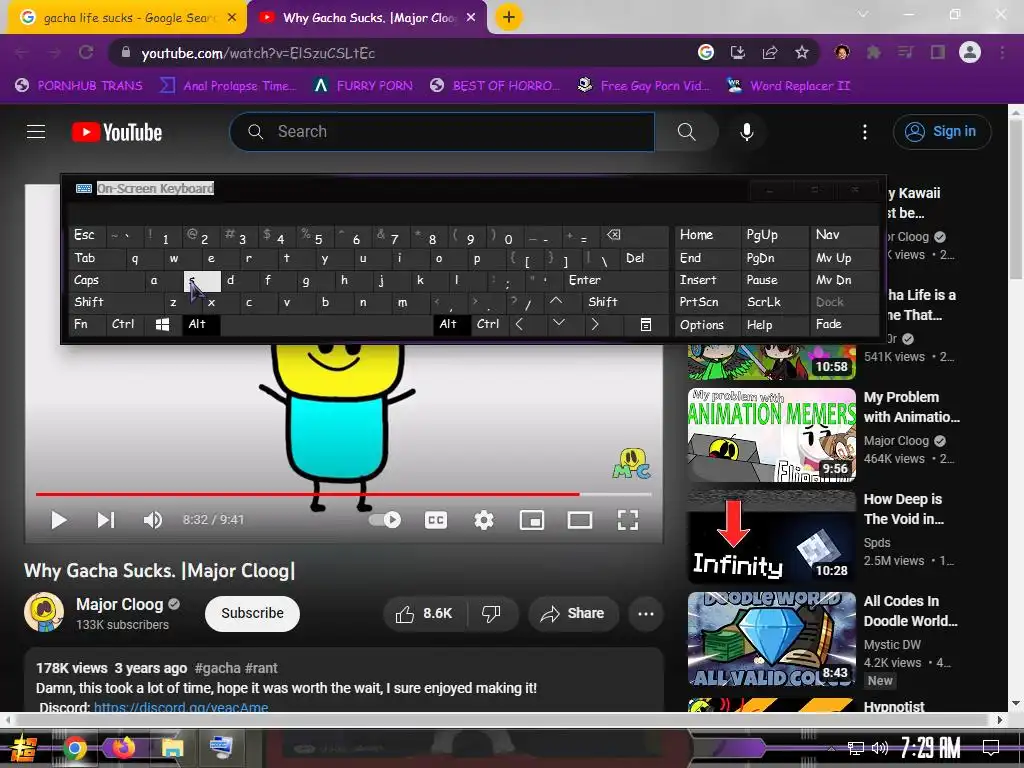Screen dimensions: 1024x768
Task: Click the PrtScn key
Action: pyautogui.click(x=707, y=302)
